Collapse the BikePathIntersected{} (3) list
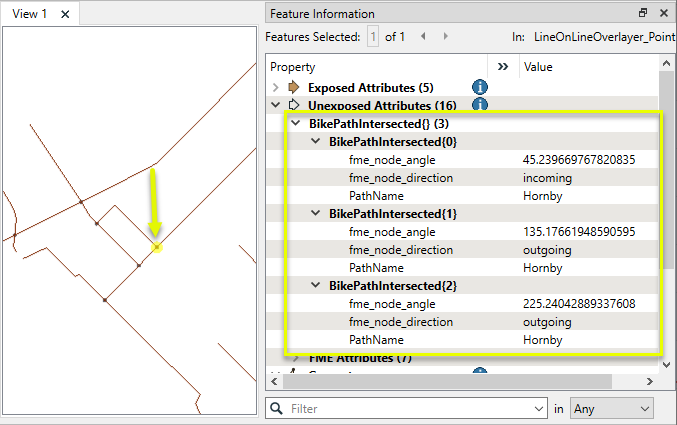Viewport: 677px width, 425px height. tap(295, 123)
